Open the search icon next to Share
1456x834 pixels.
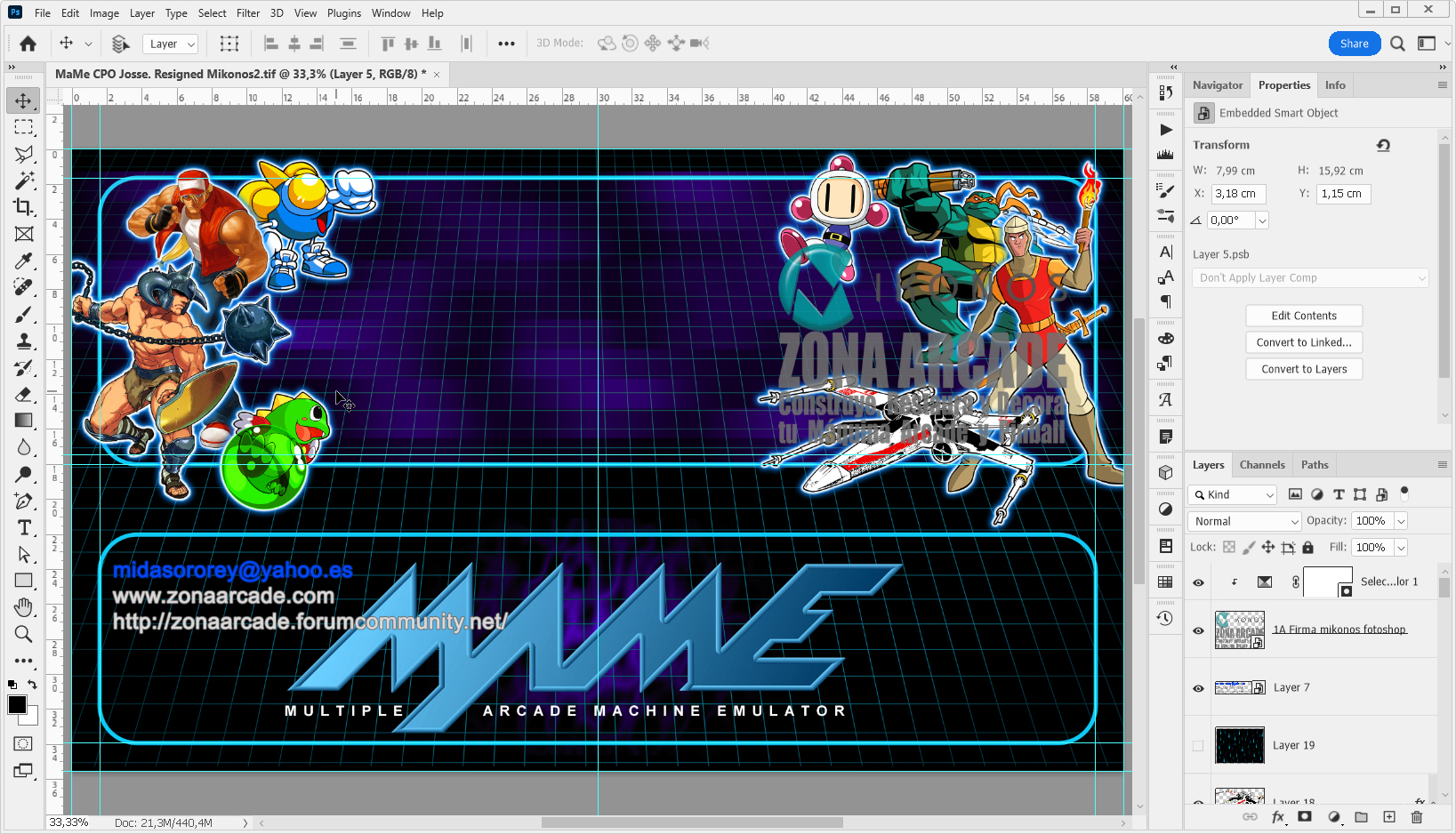1397,44
